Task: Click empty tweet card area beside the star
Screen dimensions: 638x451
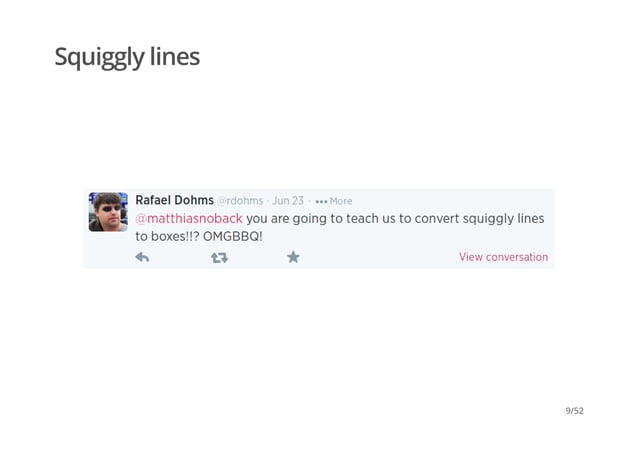Action: tap(378, 257)
